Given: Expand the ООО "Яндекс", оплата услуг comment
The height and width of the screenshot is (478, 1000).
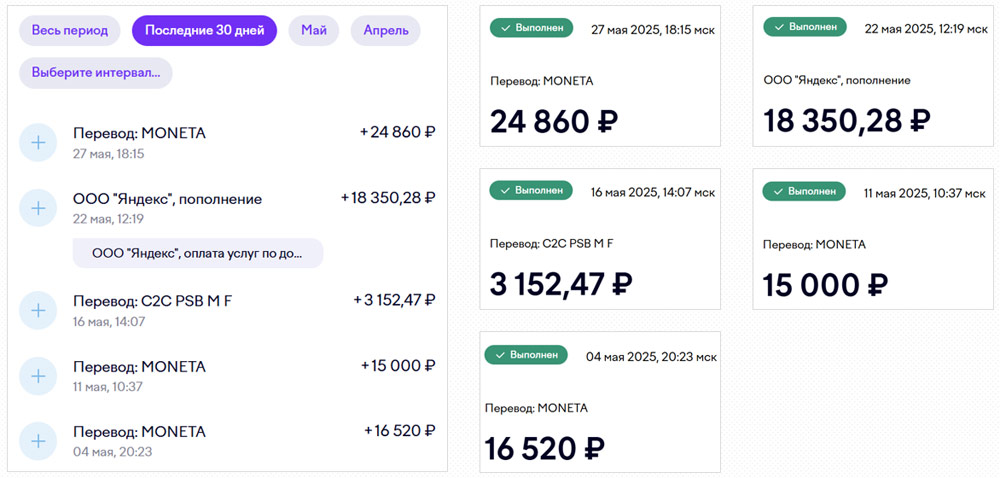Looking at the screenshot, I should pyautogui.click(x=198, y=253).
